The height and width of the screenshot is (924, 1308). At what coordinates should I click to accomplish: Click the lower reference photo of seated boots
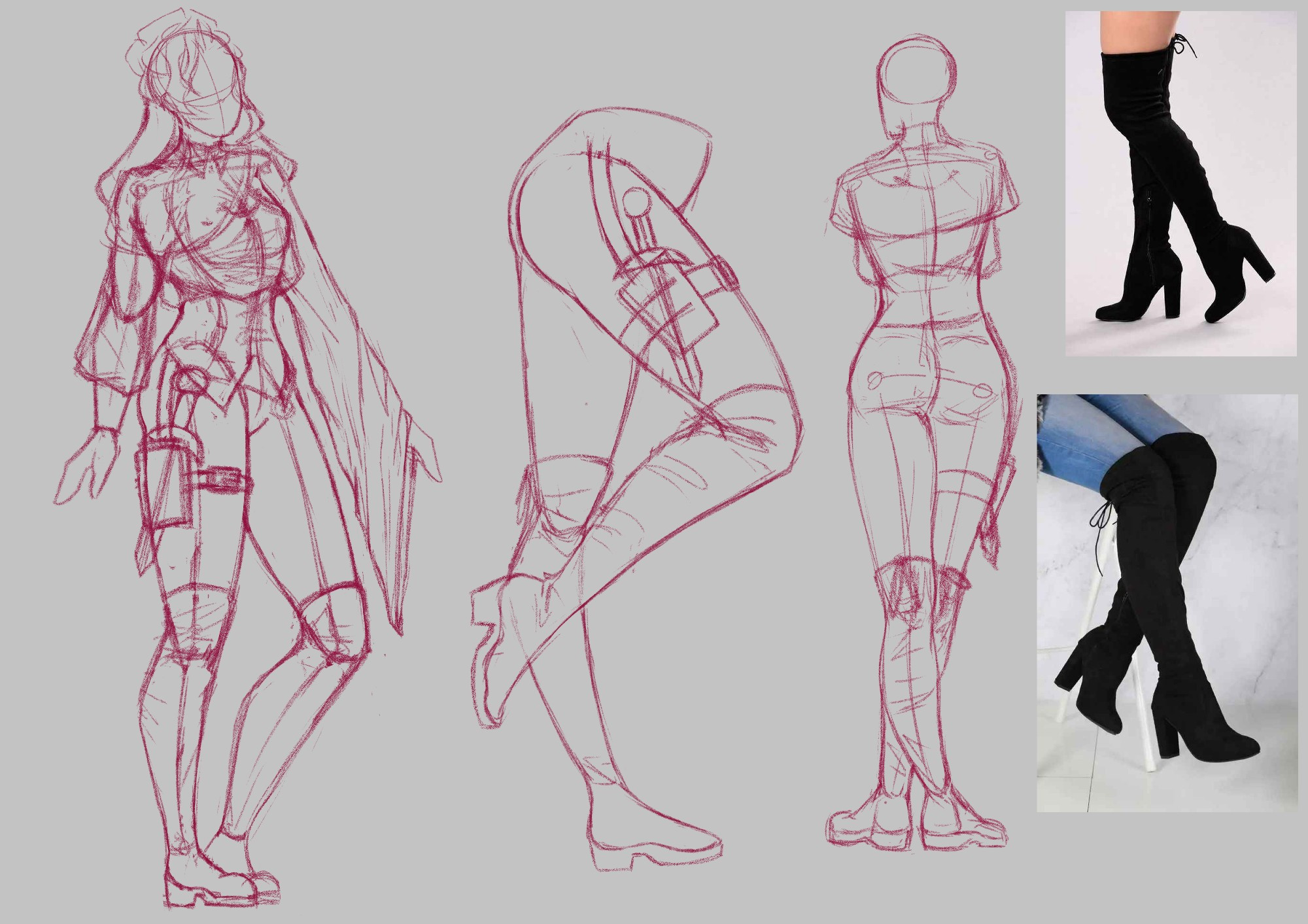pyautogui.click(x=1167, y=602)
